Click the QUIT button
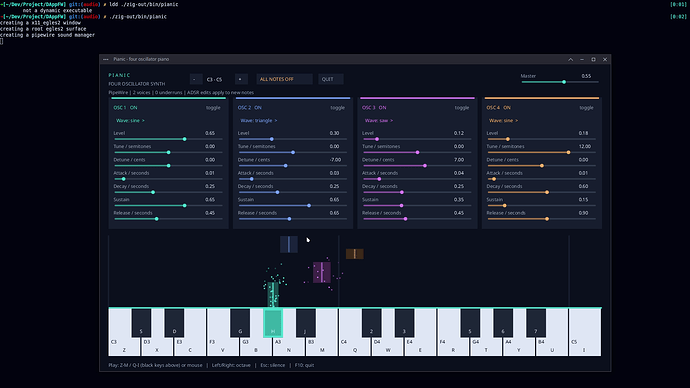Screen dimensions: 690x388 click(x=330, y=79)
